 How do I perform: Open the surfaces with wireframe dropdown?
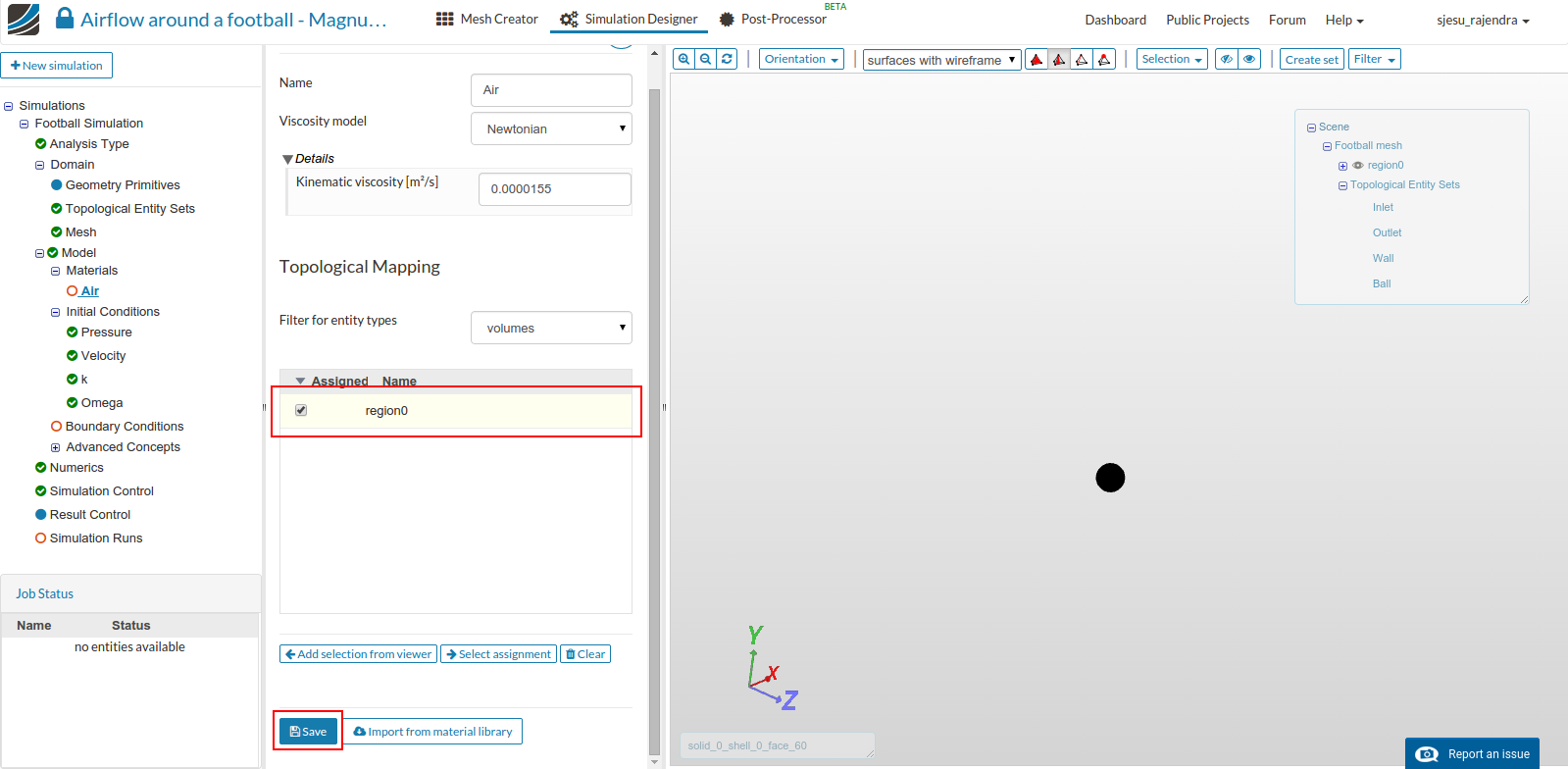941,60
